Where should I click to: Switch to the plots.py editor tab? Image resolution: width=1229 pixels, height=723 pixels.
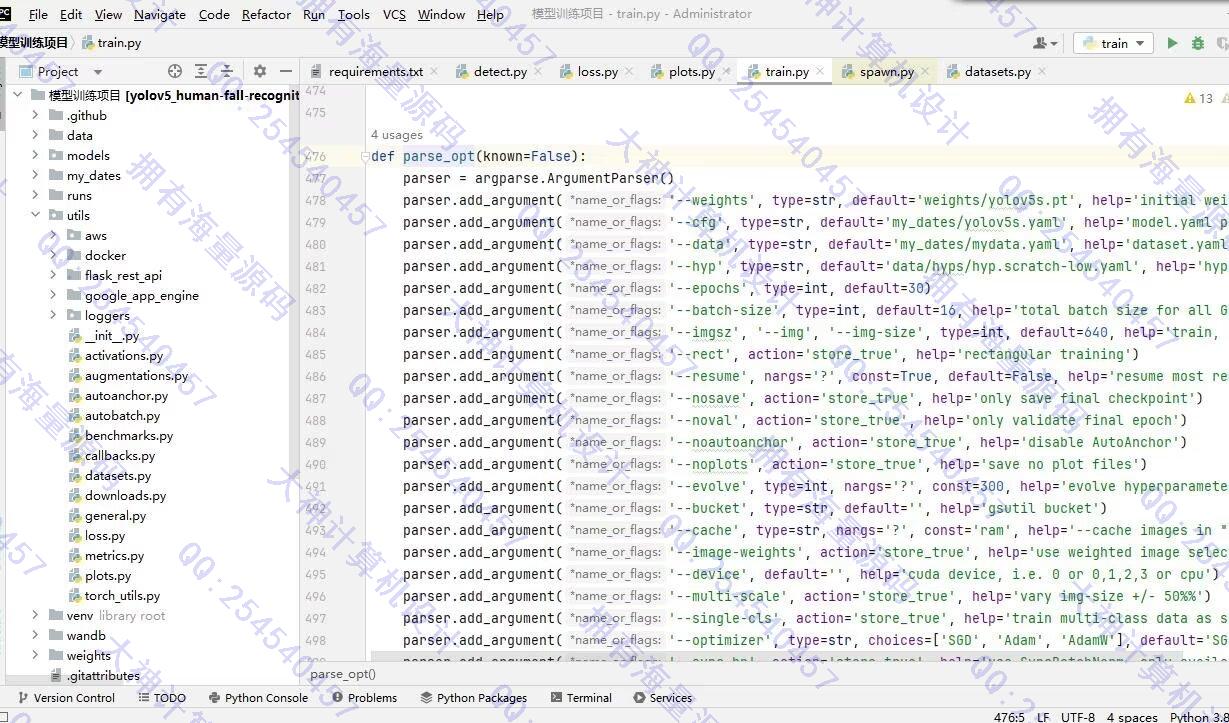(x=692, y=72)
